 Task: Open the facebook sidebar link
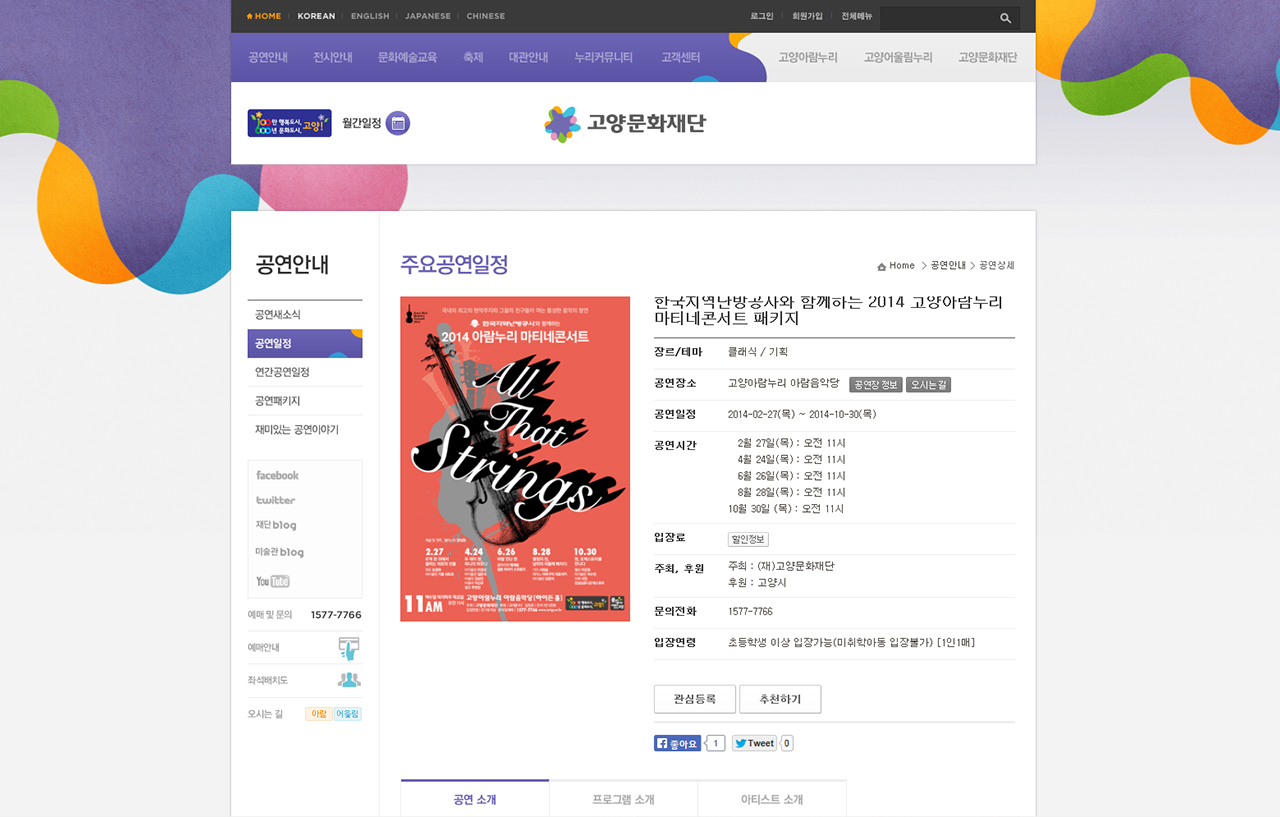pos(277,475)
